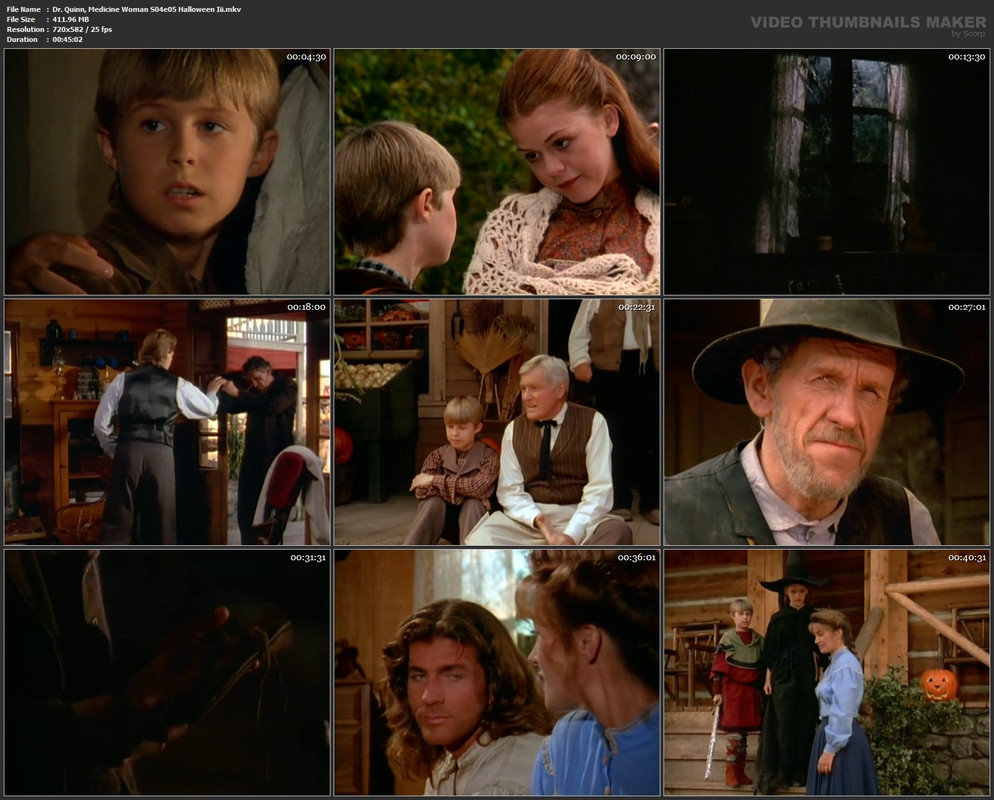Viewport: 994px width, 800px height.
Task: Open the thumbnail stamped 00:18:00
Action: click(x=167, y=422)
